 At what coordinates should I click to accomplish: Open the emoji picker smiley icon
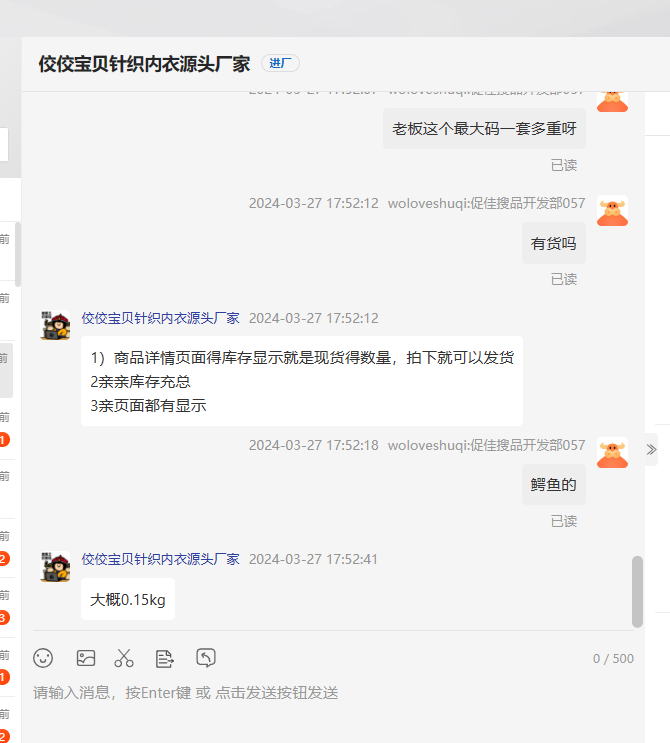click(x=43, y=658)
